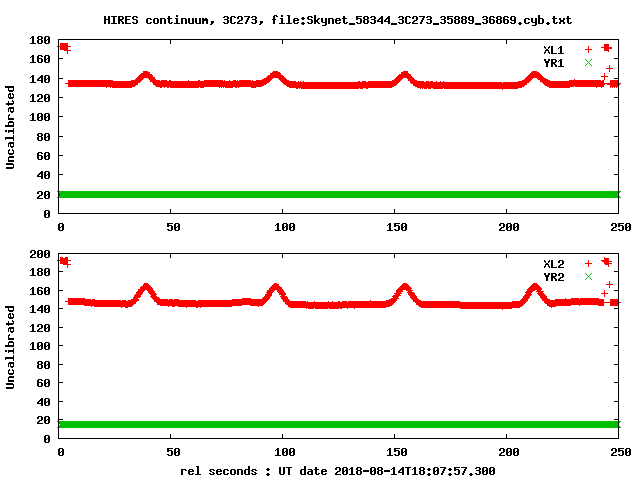The width and height of the screenshot is (640, 480).
Task: Click the 180 y-axis tick in the XL1 plot
Action: coord(40,40)
